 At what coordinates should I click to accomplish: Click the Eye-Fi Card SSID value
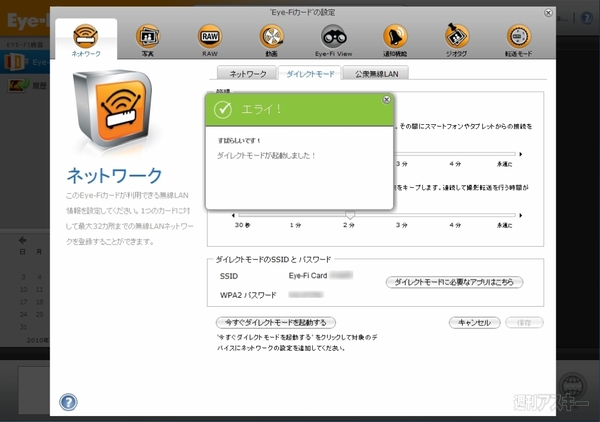tap(321, 275)
